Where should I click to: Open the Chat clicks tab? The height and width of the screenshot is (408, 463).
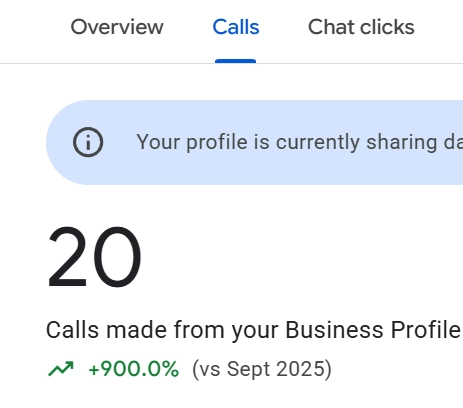coord(361,27)
